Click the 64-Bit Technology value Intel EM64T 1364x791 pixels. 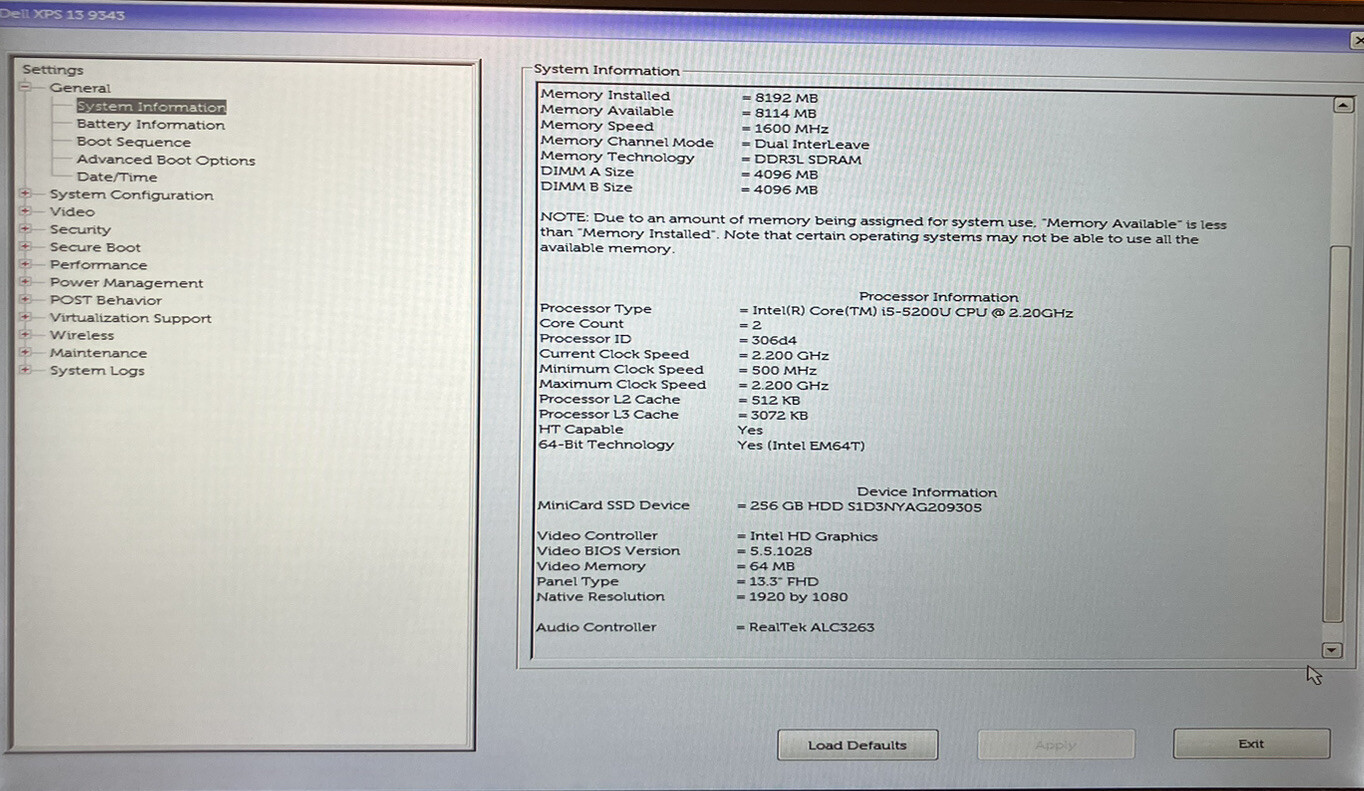click(x=801, y=446)
